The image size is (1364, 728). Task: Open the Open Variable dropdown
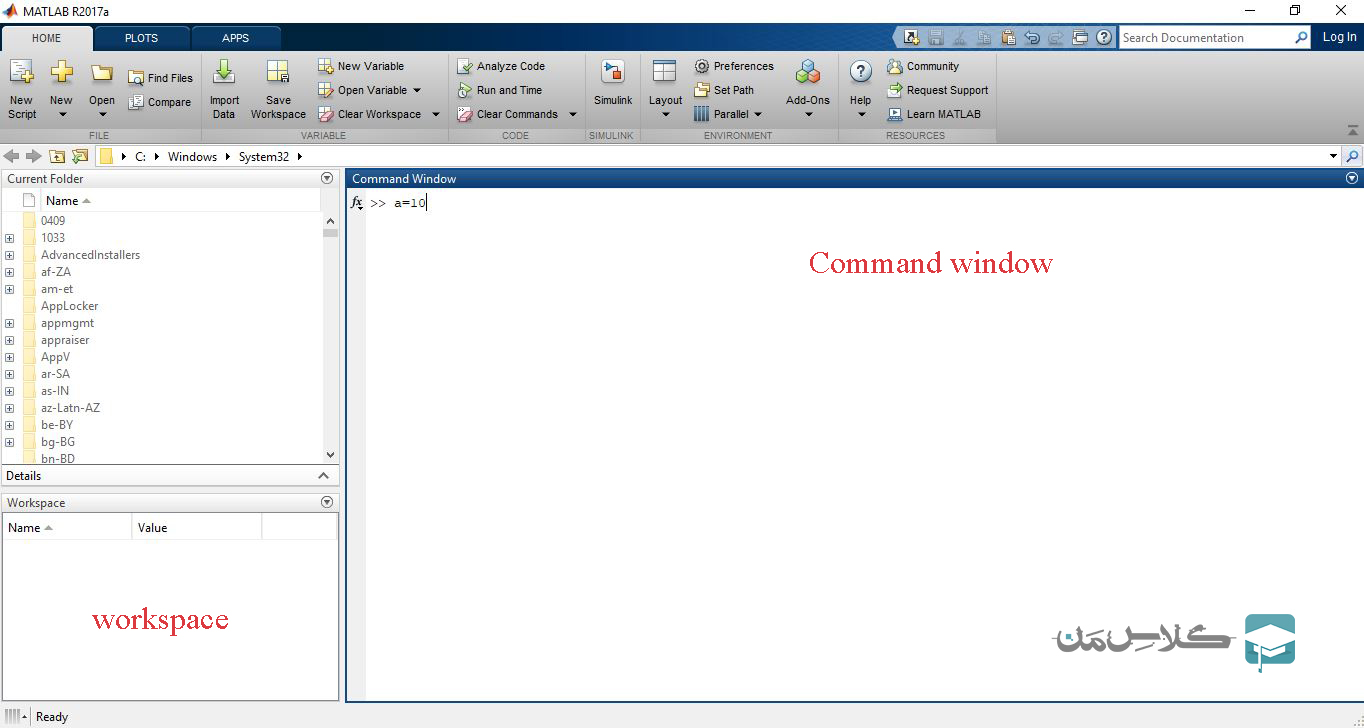(x=417, y=90)
